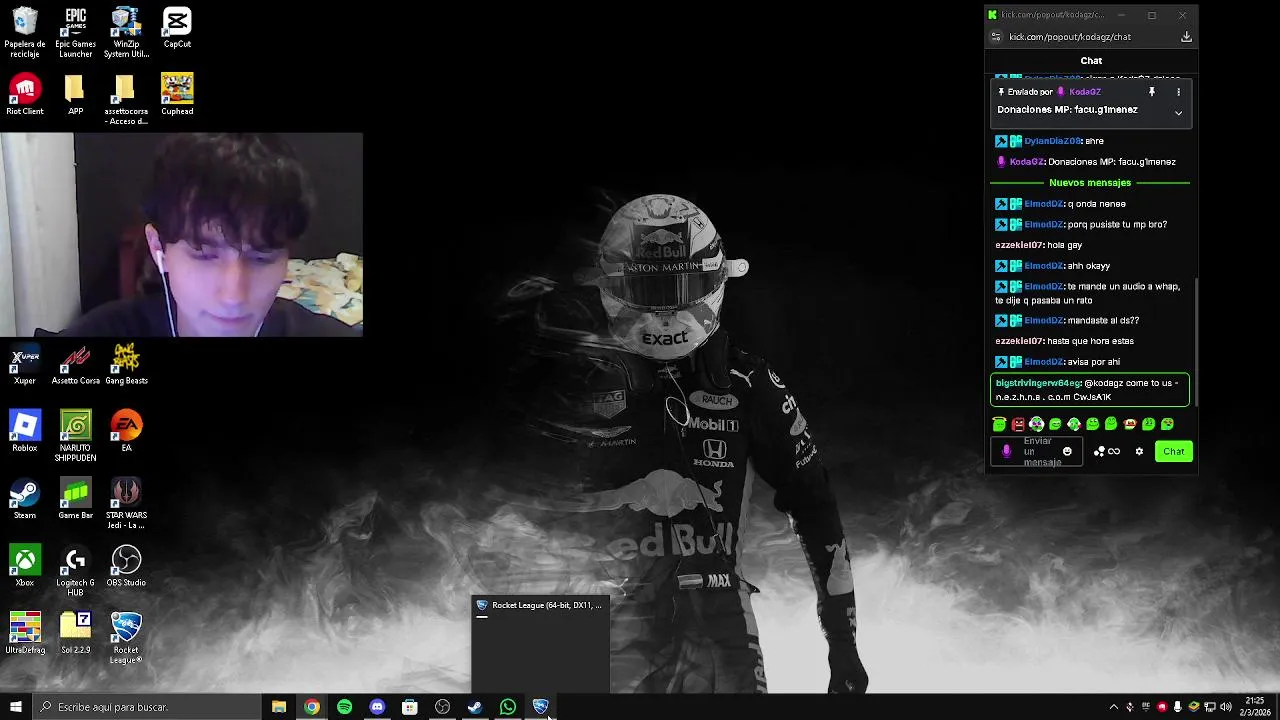Viewport: 1280px width, 720px height.
Task: Open the Windows Start menu
Action: 15,707
